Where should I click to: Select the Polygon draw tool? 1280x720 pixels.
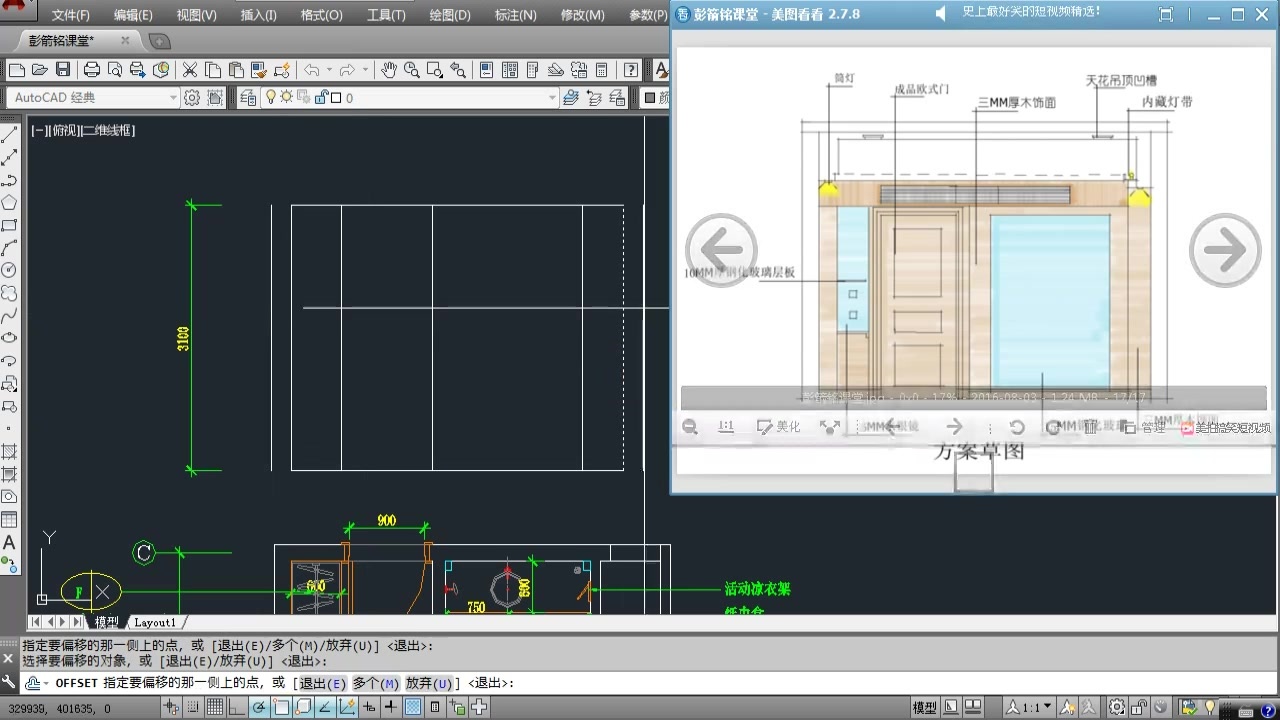coord(9,203)
